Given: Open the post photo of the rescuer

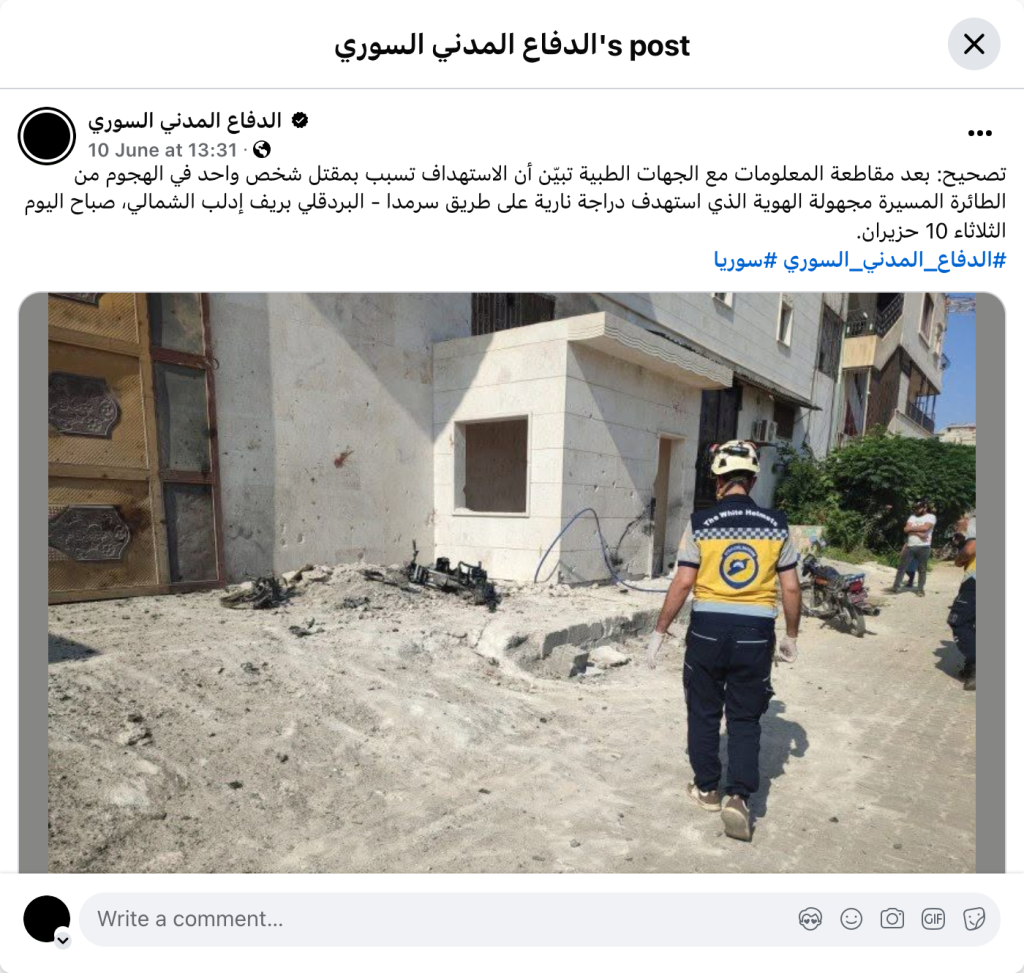Looking at the screenshot, I should pos(512,582).
